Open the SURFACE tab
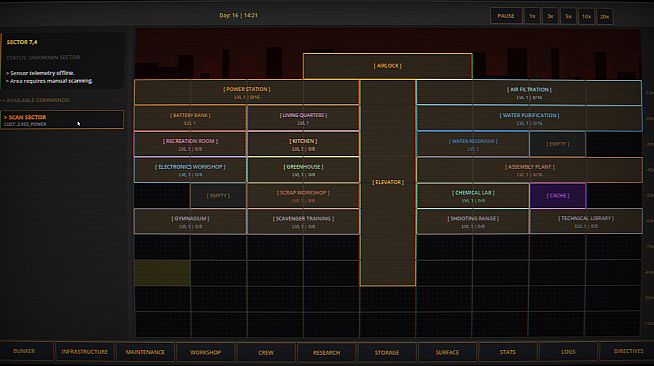 pos(447,352)
